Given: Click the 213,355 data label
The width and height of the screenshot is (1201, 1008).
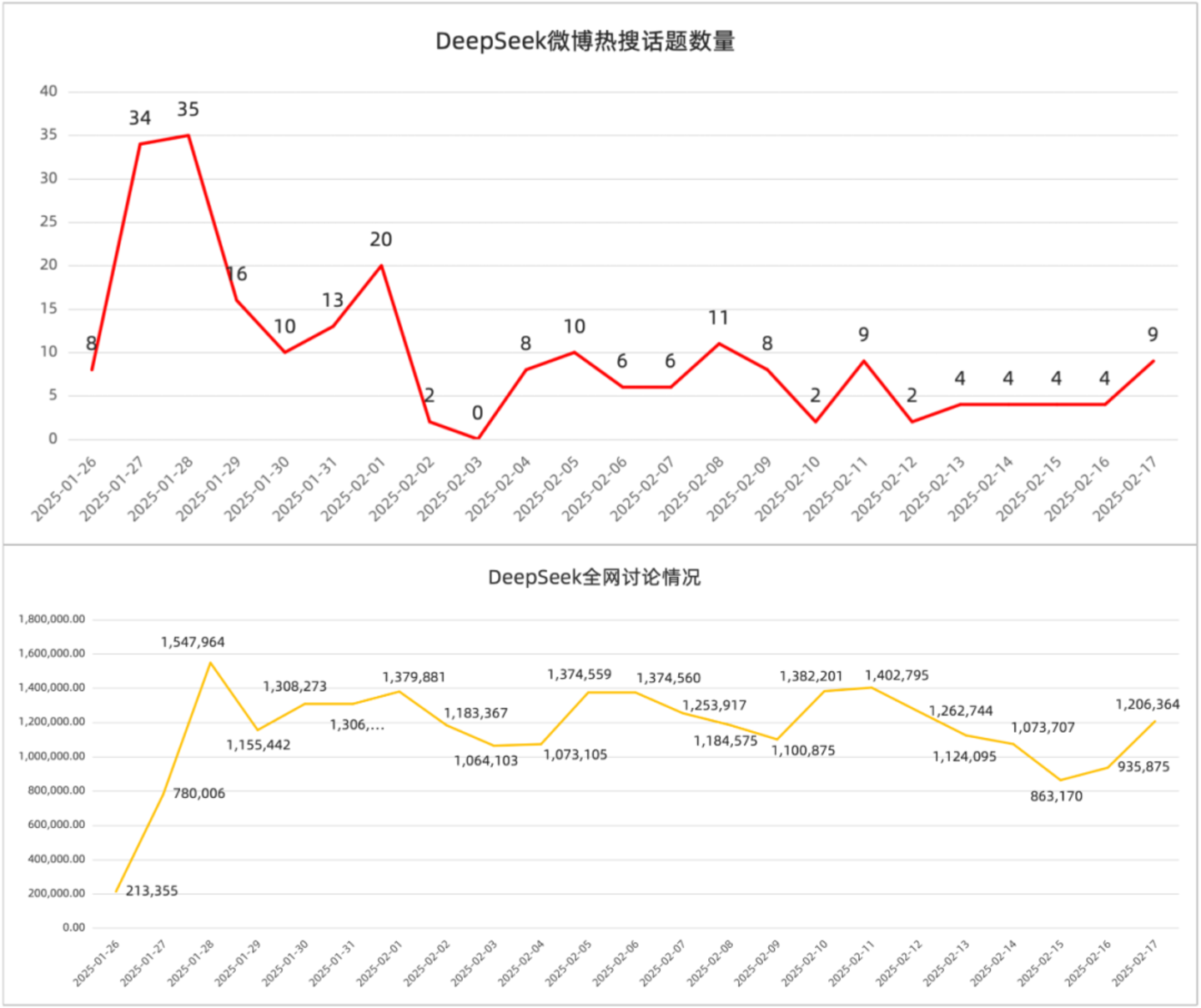Looking at the screenshot, I should tap(152, 891).
